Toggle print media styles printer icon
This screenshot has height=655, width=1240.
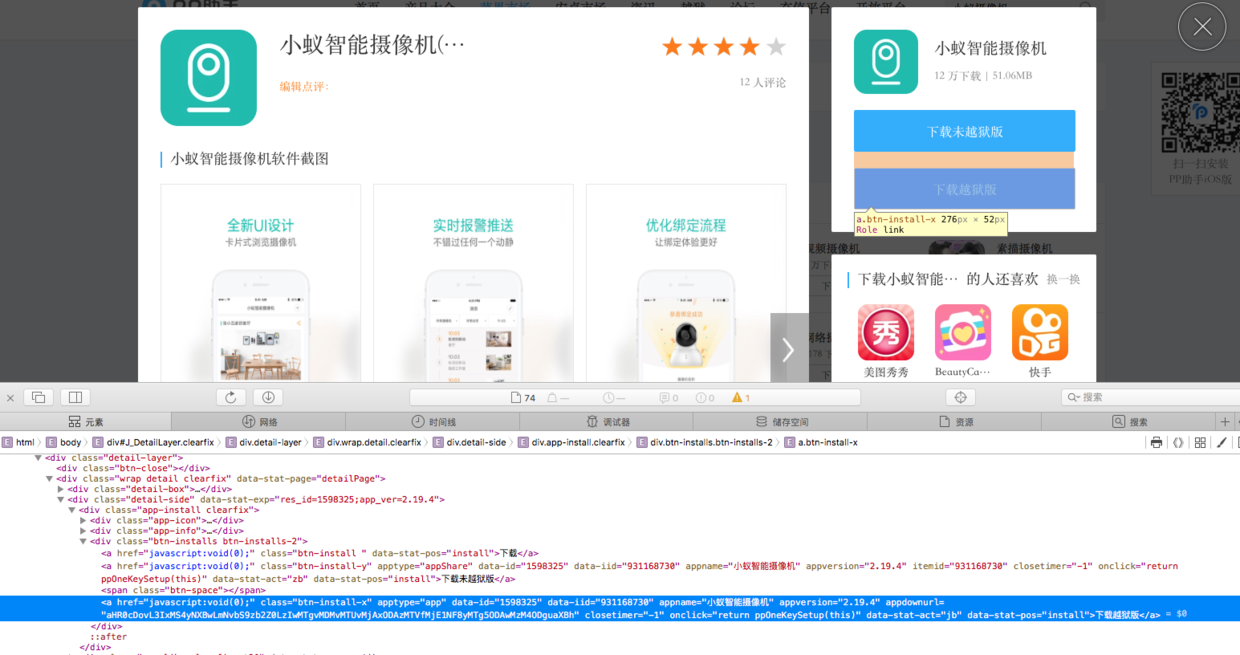(x=1156, y=442)
